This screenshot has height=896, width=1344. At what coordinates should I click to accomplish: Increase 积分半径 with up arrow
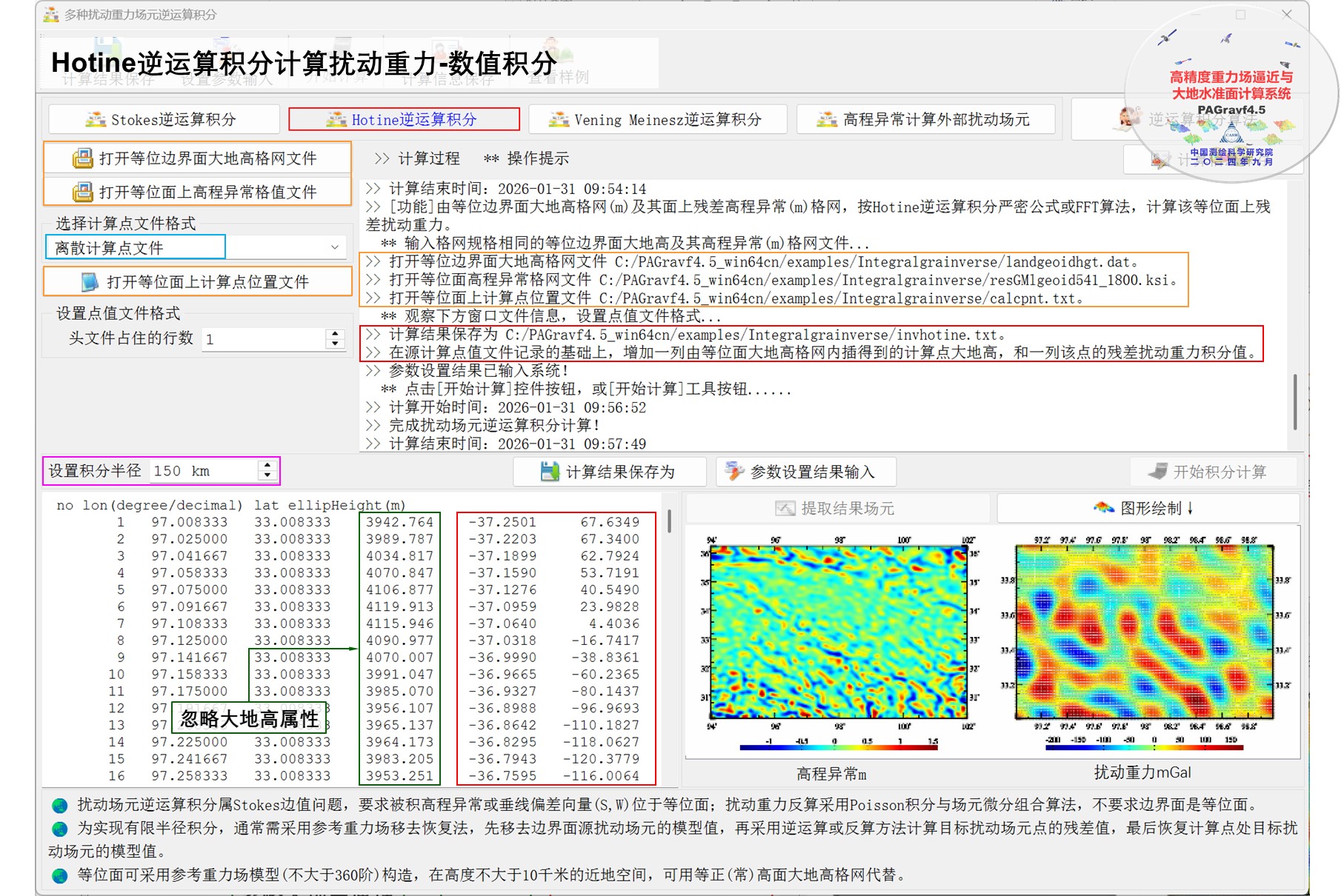tap(267, 466)
